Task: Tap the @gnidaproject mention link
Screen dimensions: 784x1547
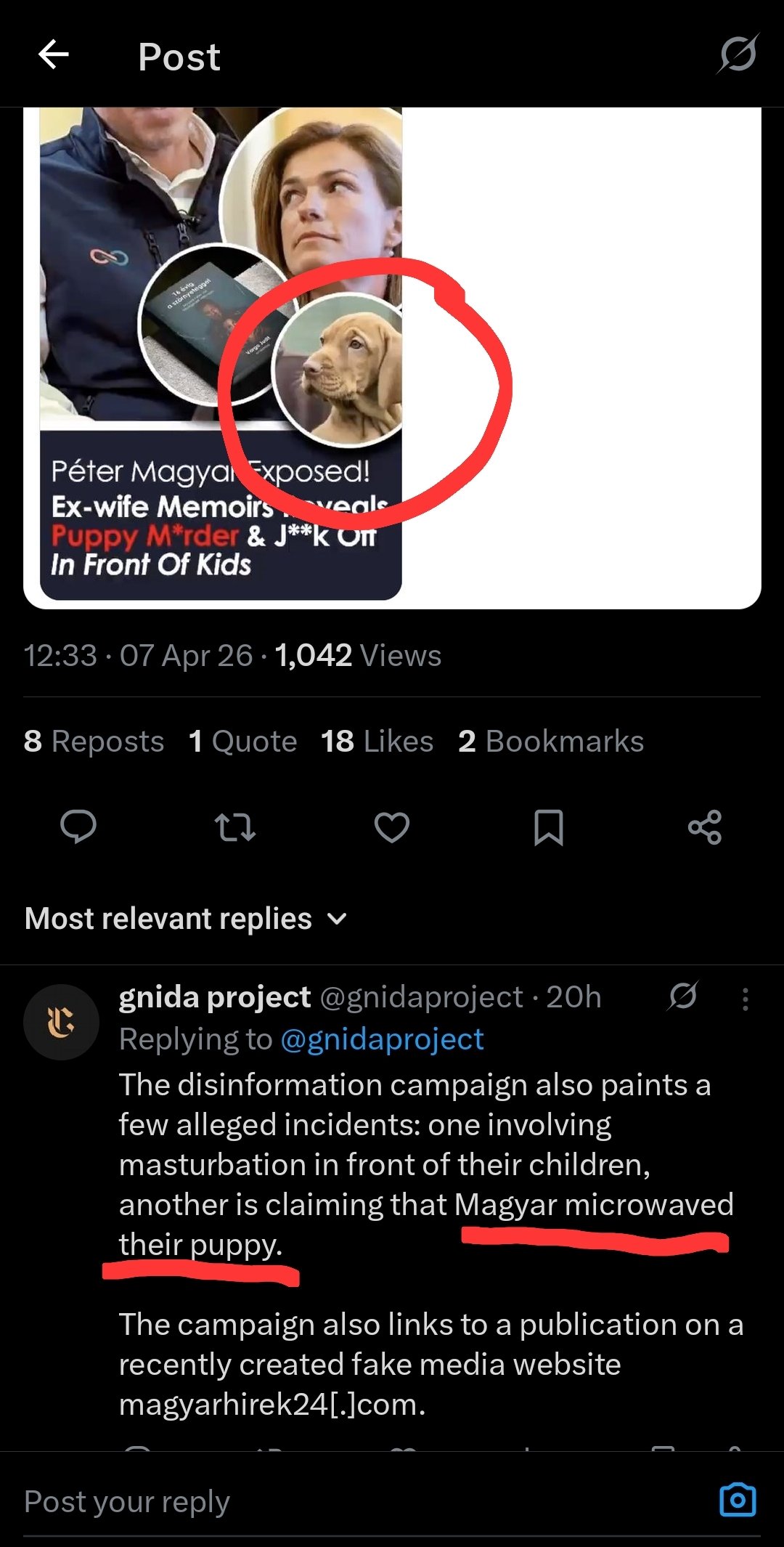Action: pyautogui.click(x=382, y=1039)
